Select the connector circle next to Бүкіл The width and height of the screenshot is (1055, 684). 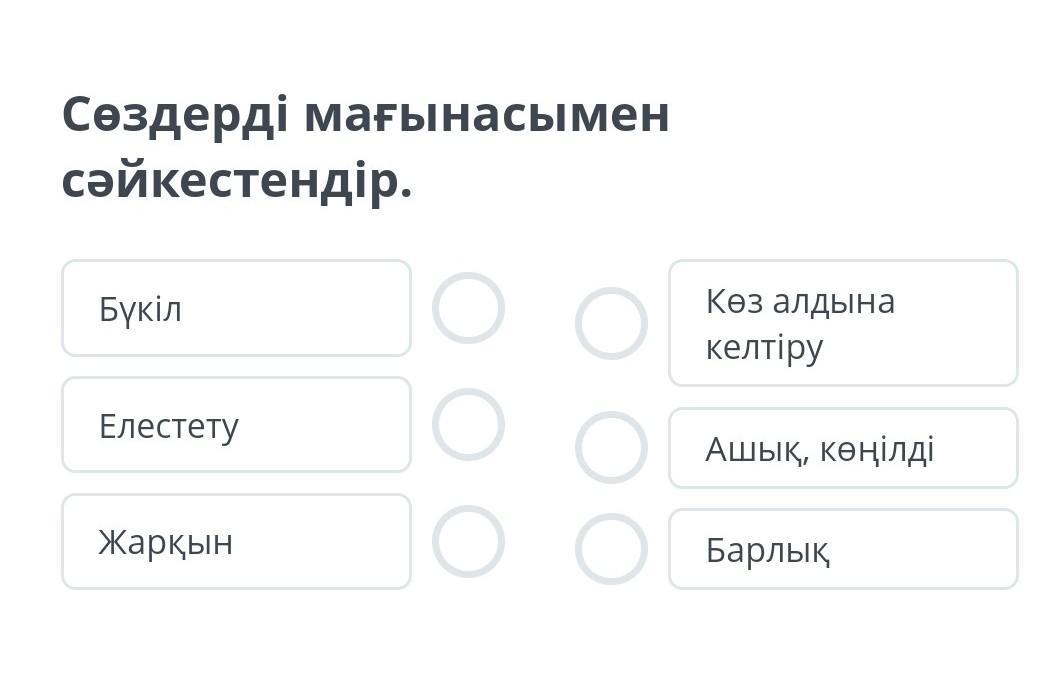(x=468, y=308)
